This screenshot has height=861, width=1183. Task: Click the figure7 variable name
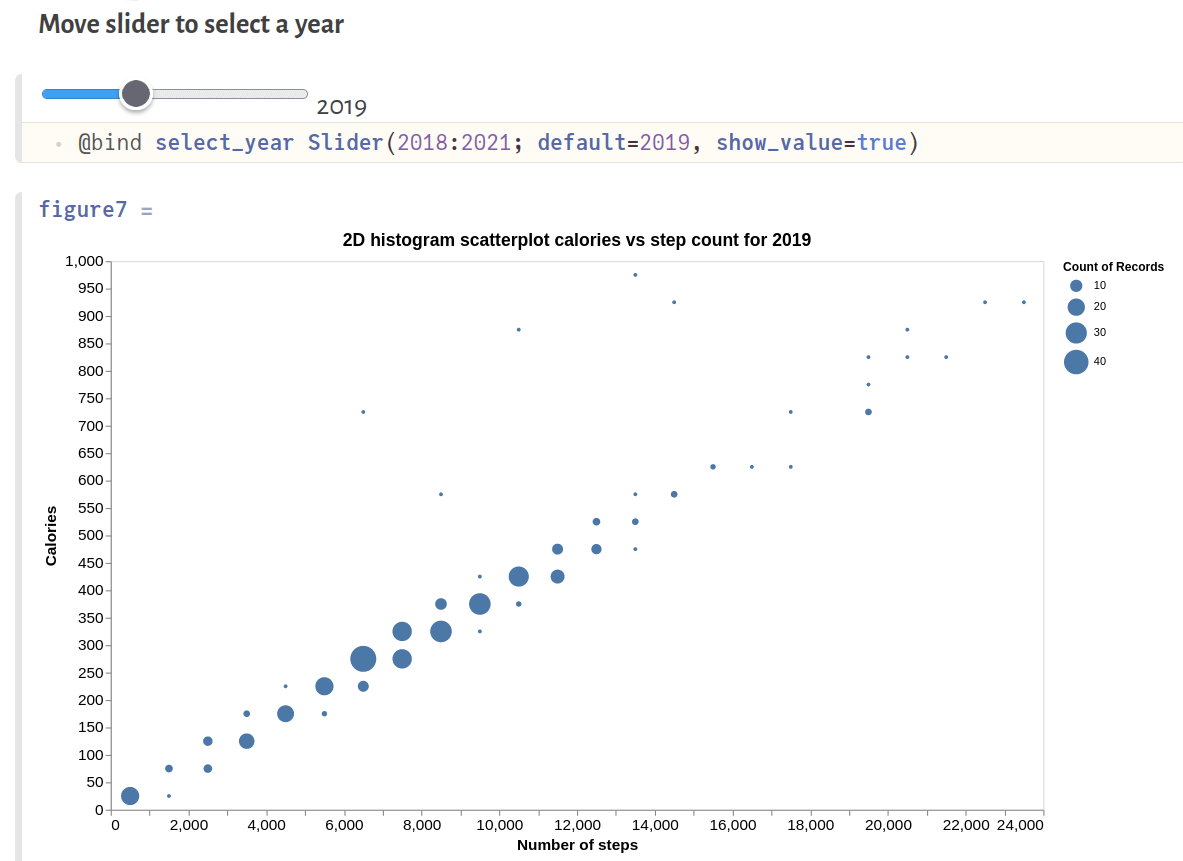83,209
